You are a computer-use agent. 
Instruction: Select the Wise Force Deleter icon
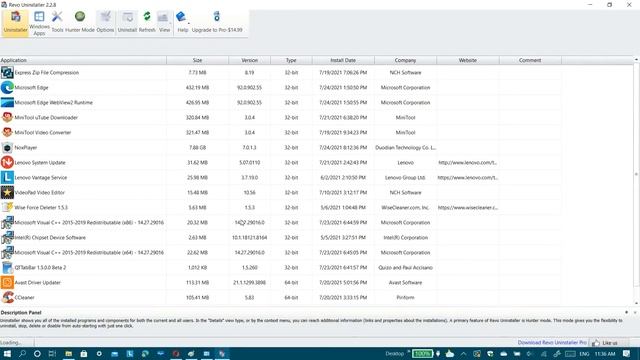[x=7, y=207]
